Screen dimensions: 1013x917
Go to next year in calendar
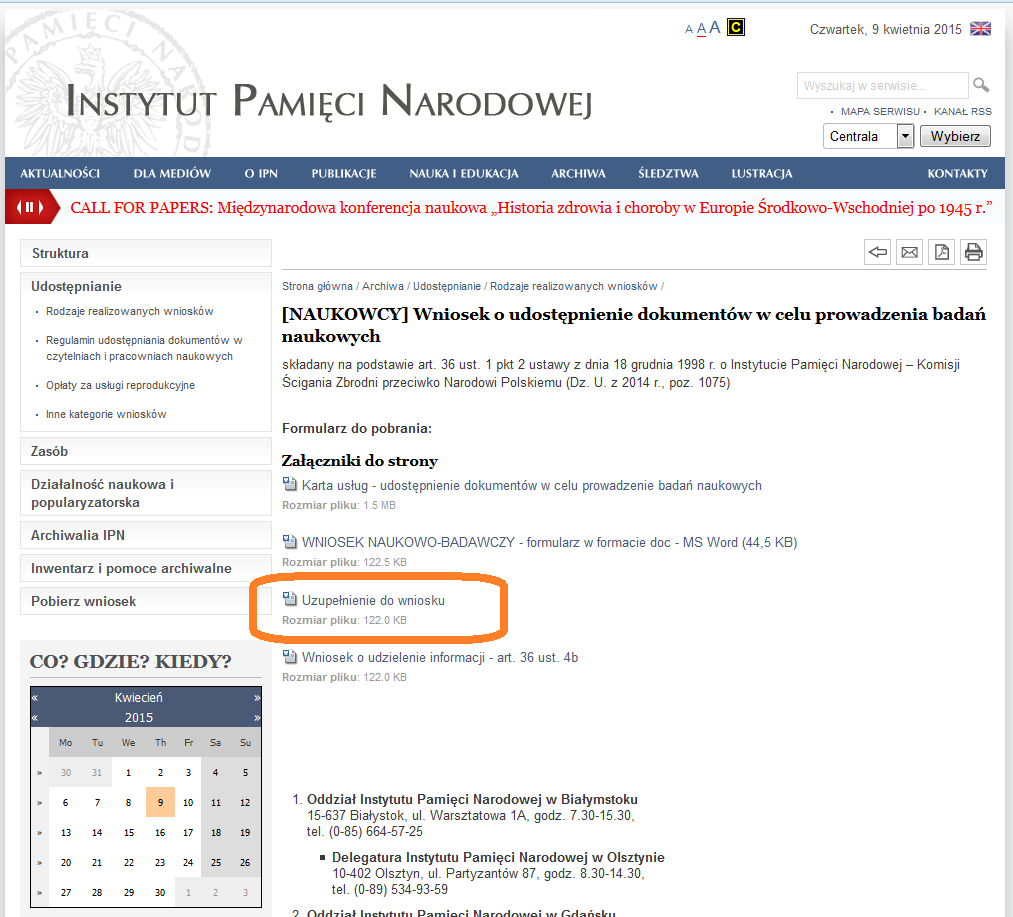[257, 718]
